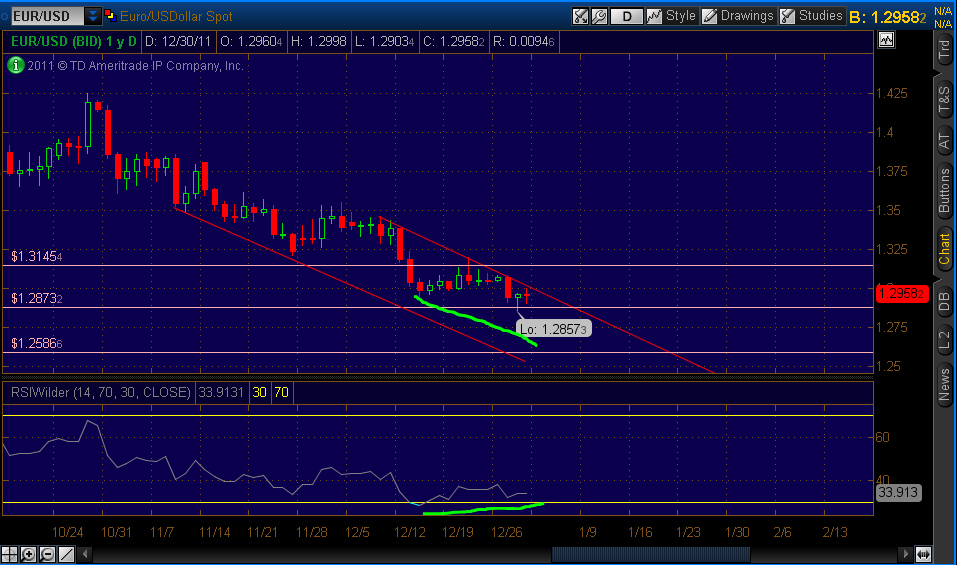
Task: Click the horizontal time scrollbar thumb
Action: pyautogui.click(x=651, y=555)
